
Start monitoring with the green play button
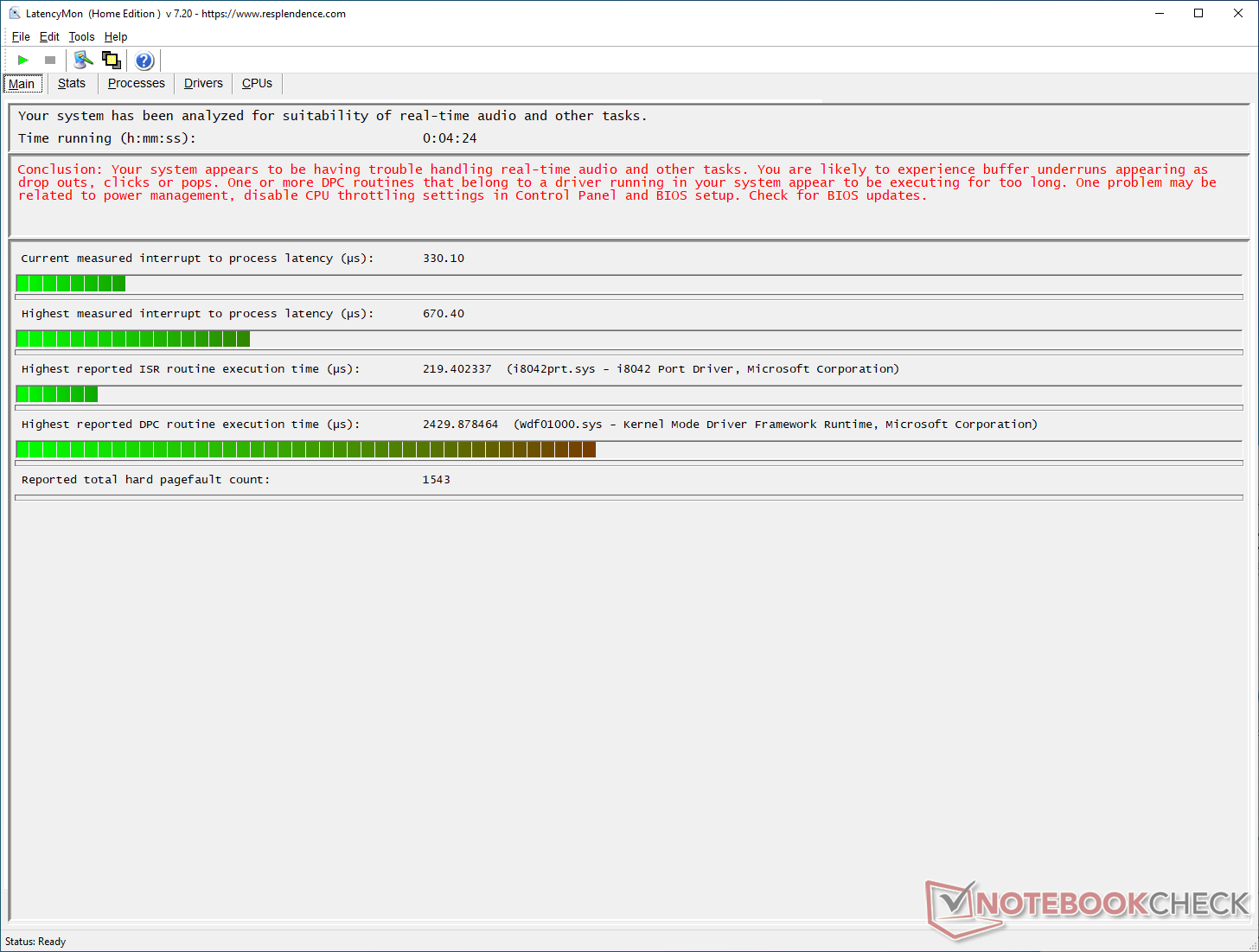(x=23, y=60)
